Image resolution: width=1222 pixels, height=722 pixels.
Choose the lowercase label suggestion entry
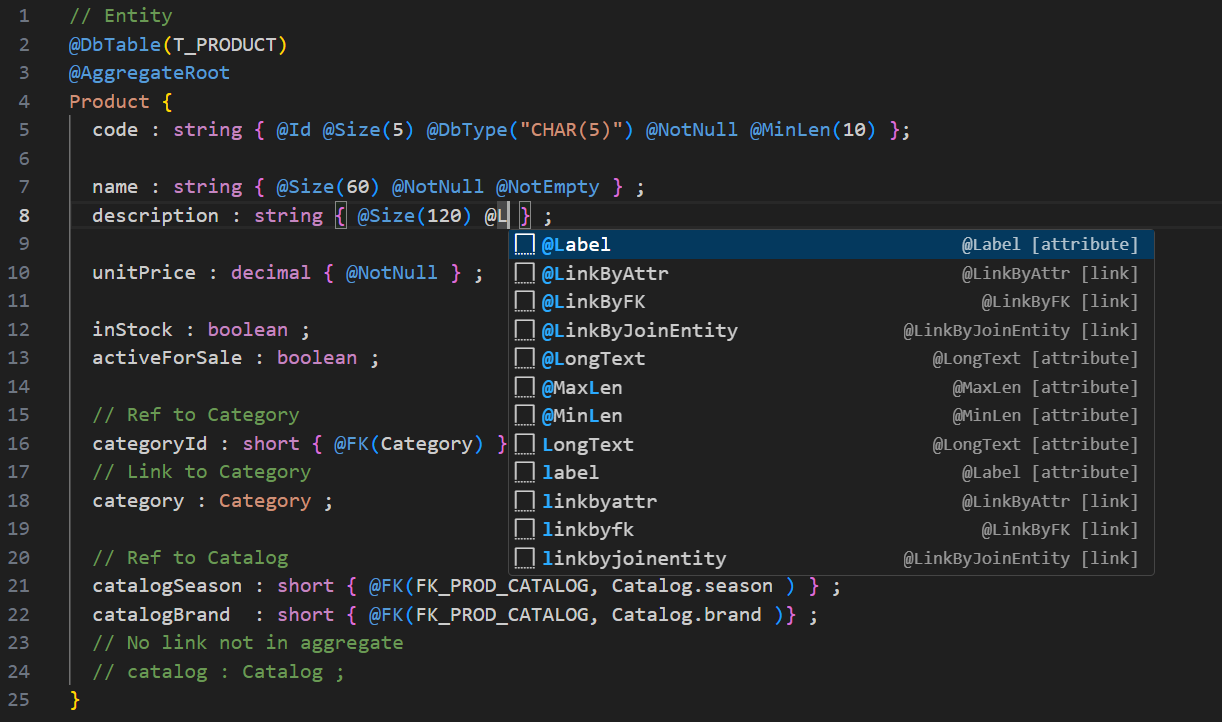(571, 473)
